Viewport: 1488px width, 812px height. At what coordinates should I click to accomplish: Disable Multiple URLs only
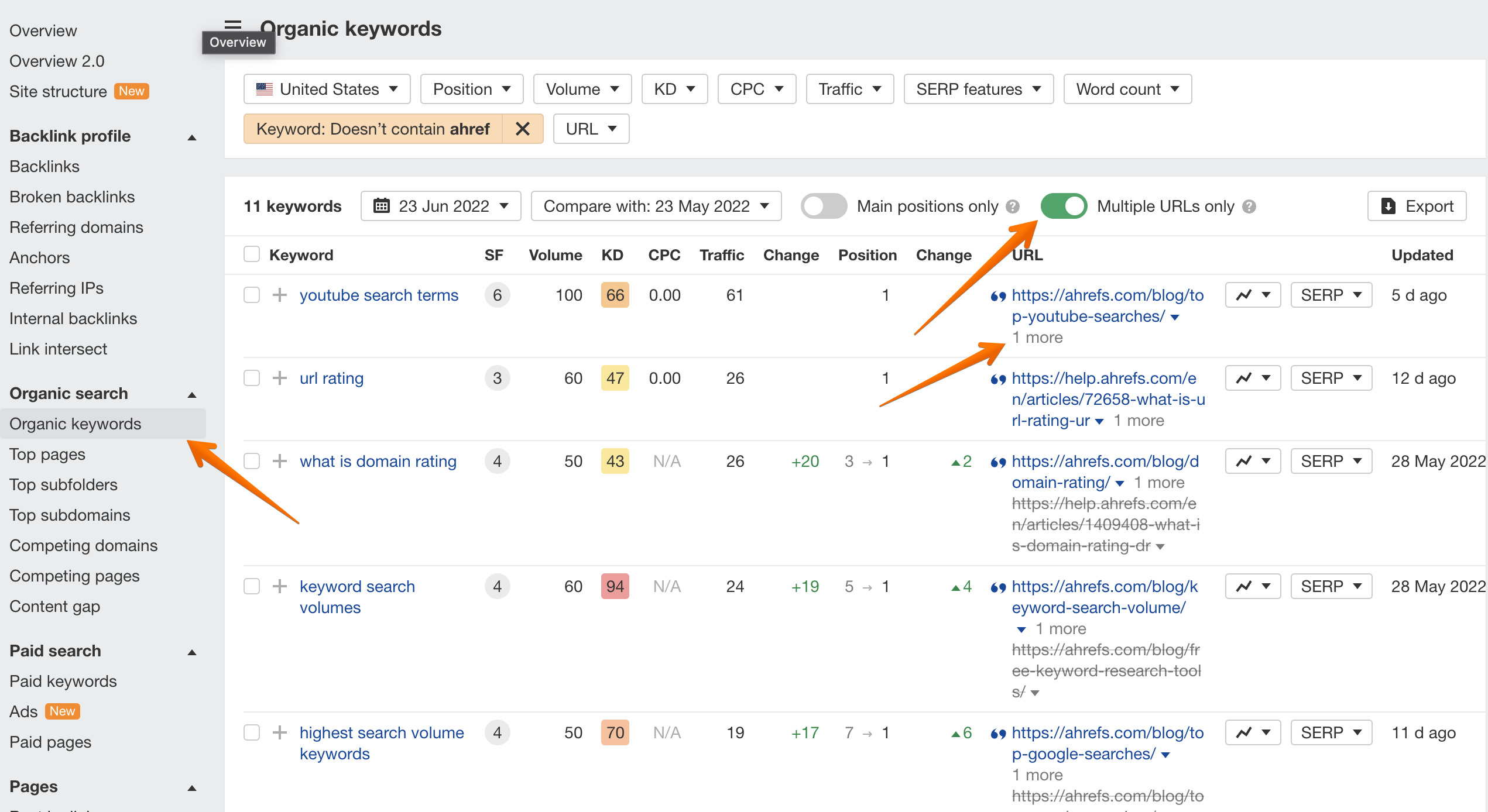1063,206
